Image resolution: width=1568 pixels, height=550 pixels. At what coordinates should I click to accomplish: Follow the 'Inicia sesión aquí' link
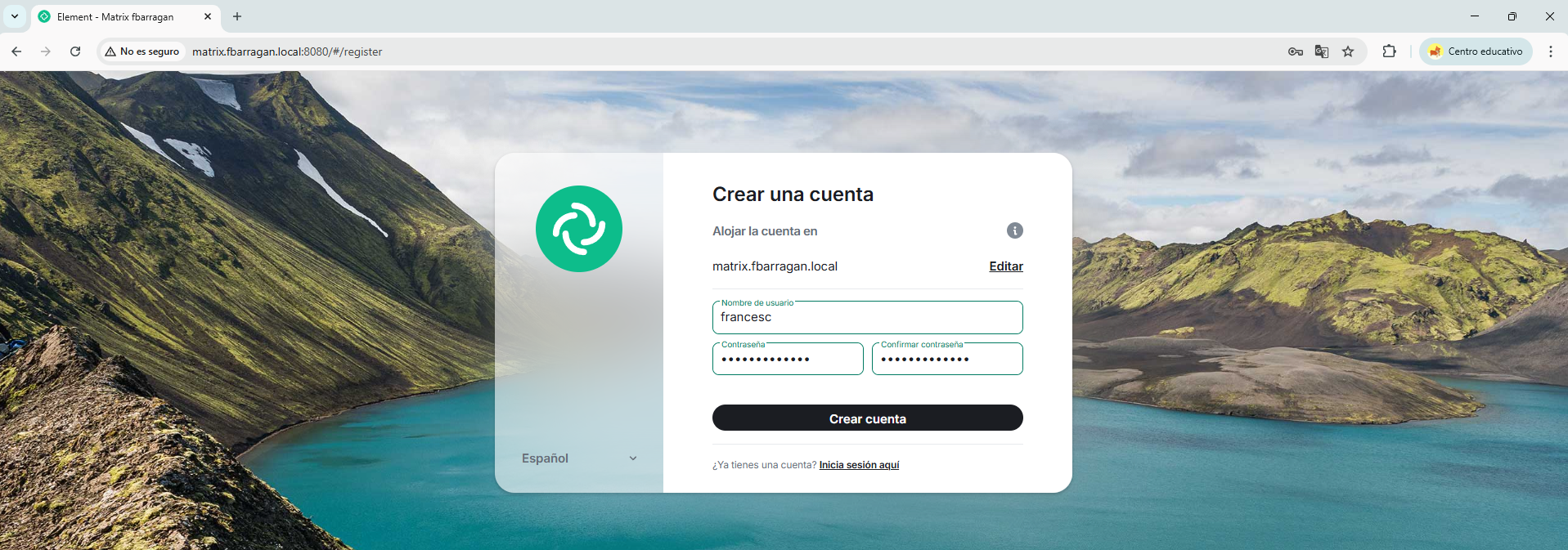[x=859, y=465]
